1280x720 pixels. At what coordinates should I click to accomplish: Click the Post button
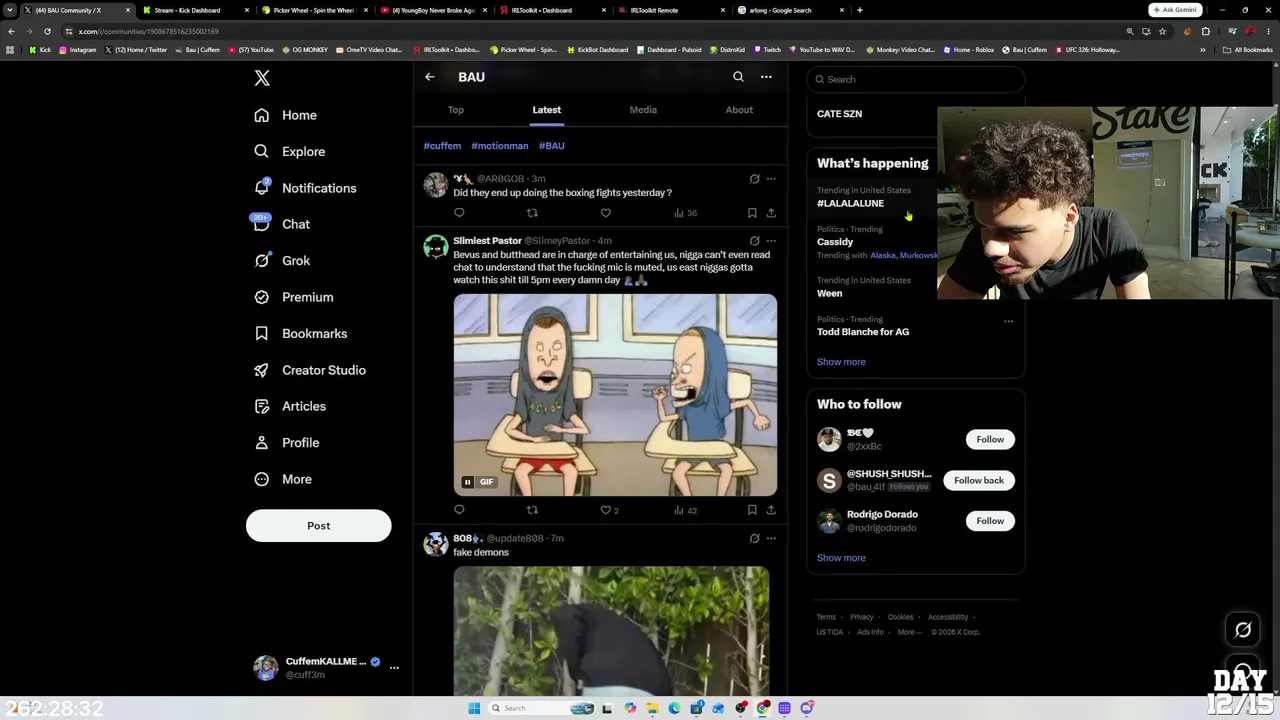tap(319, 526)
